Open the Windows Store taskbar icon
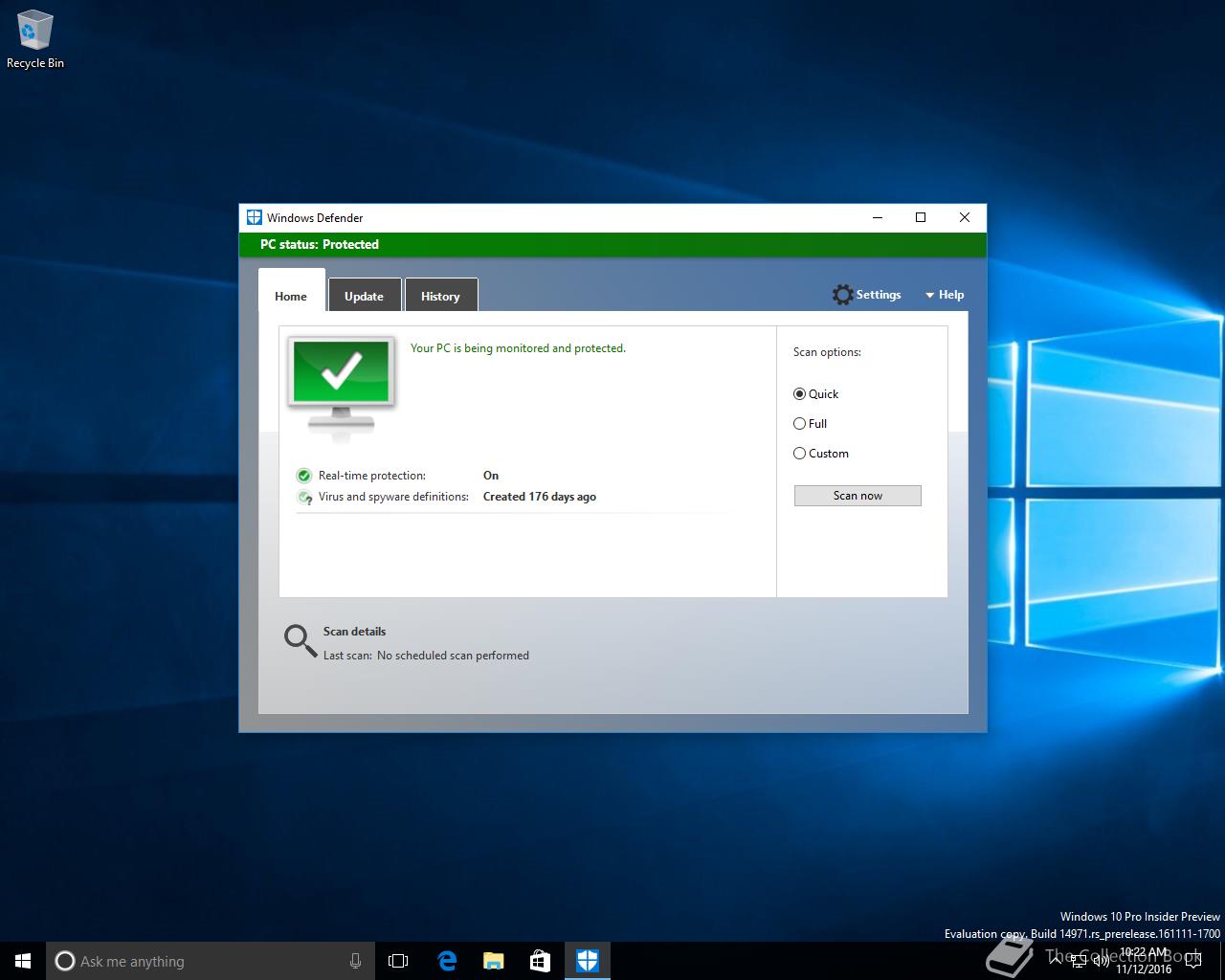The image size is (1225, 980). coord(541,961)
